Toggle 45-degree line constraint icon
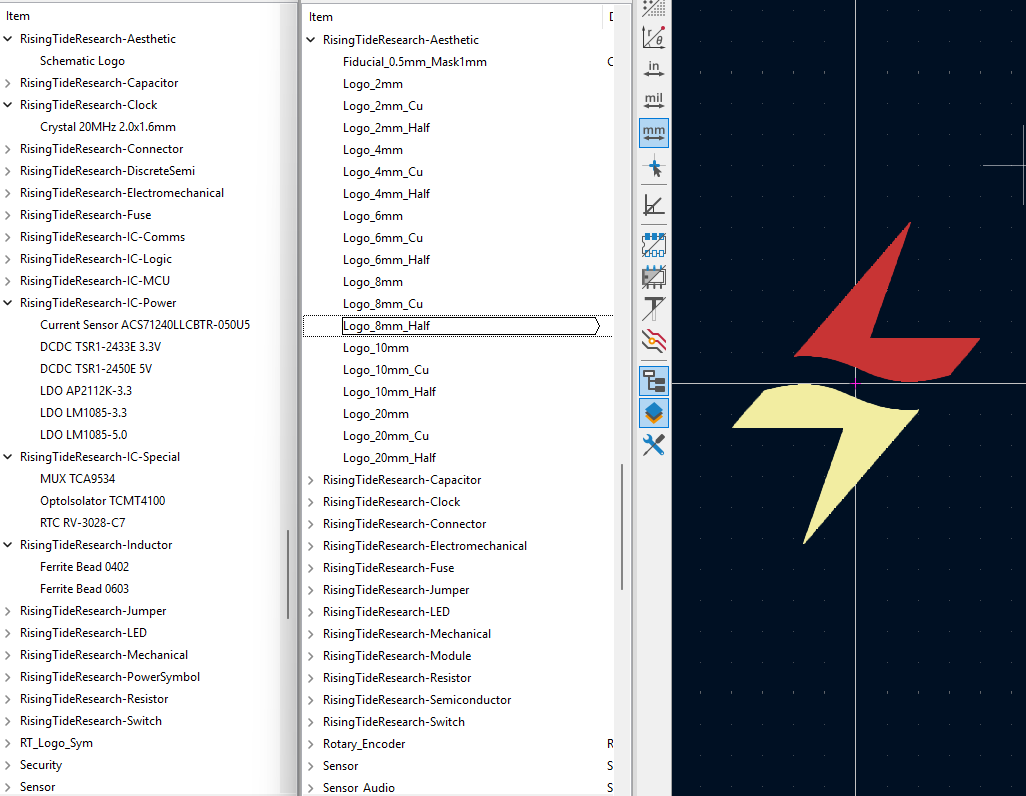The height and width of the screenshot is (796, 1026). click(x=654, y=206)
